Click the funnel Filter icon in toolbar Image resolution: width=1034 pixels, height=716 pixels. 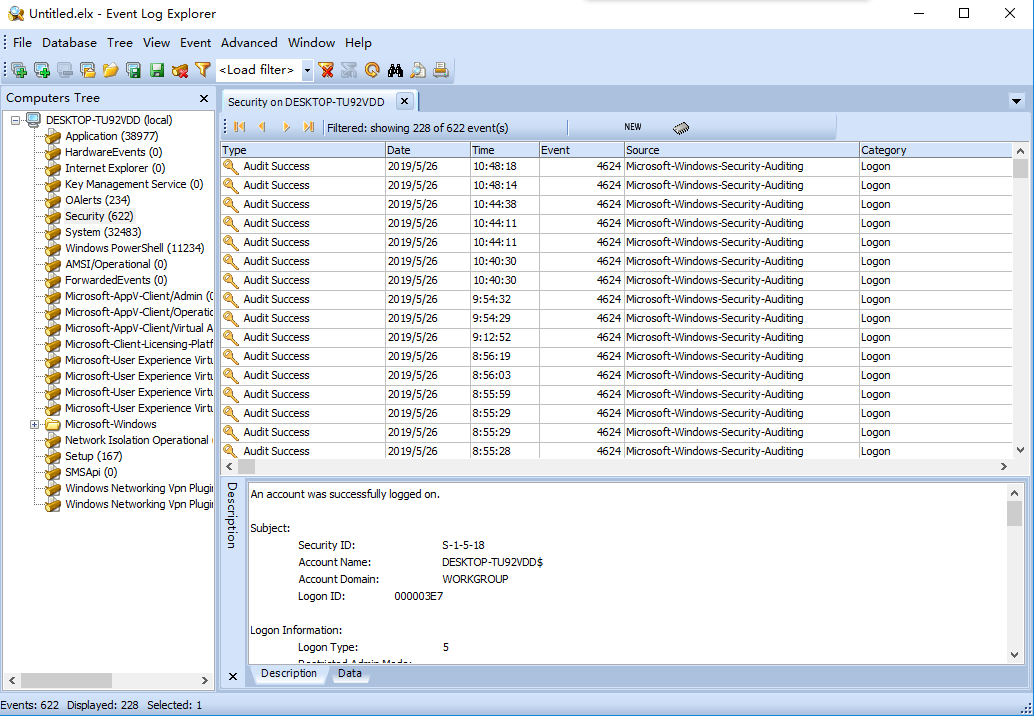coord(203,70)
